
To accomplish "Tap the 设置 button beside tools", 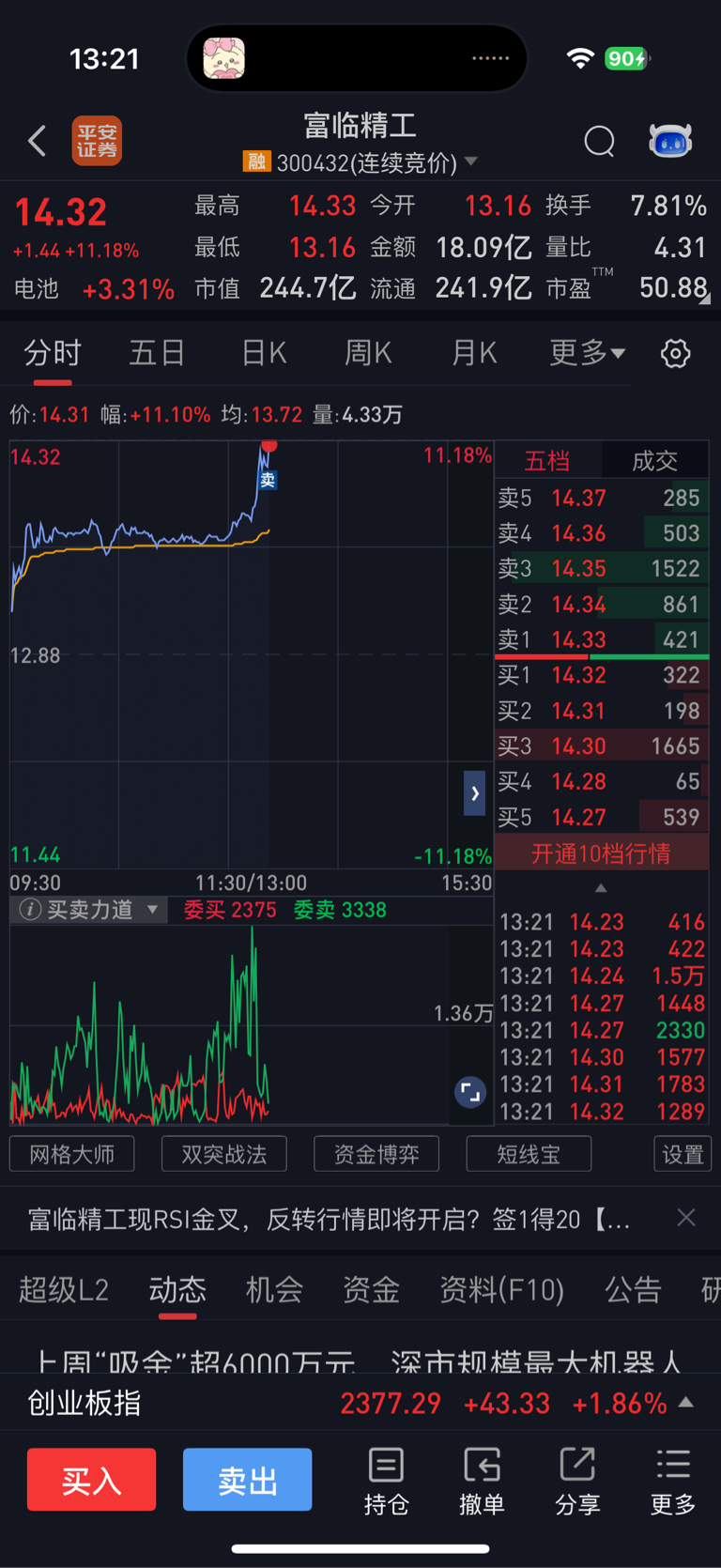I will pyautogui.click(x=683, y=1154).
